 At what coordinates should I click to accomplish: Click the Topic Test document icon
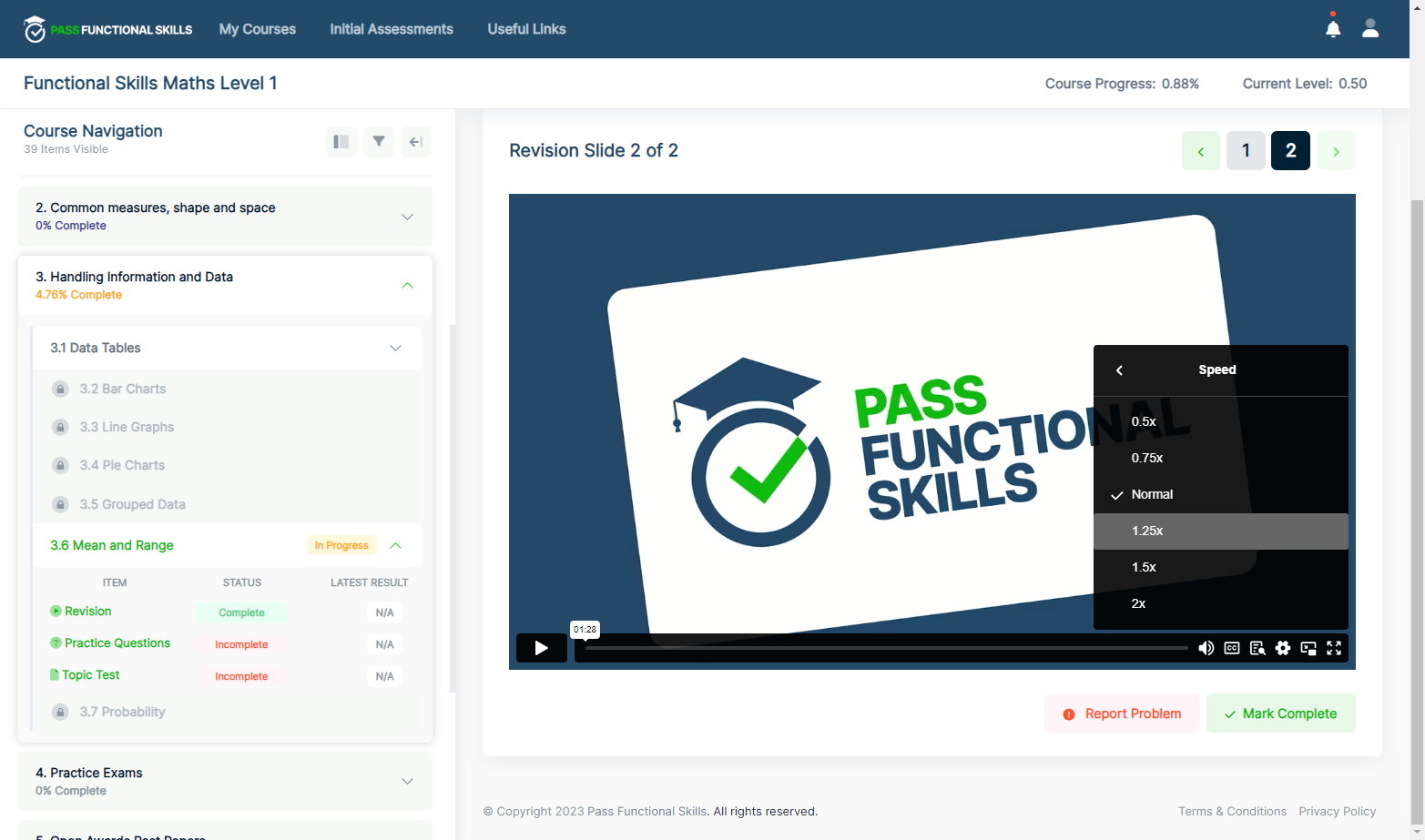[x=54, y=675]
